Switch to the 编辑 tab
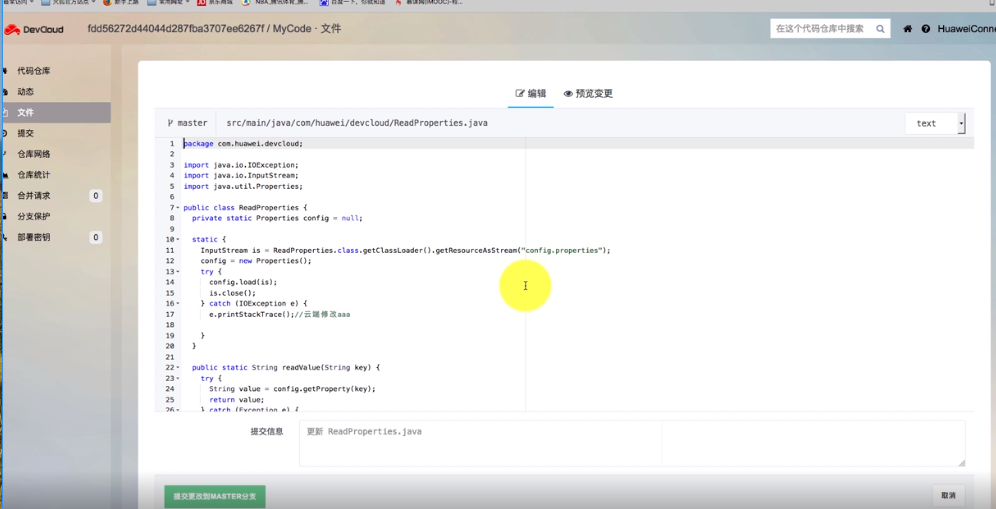The height and width of the screenshot is (509, 996). point(530,93)
